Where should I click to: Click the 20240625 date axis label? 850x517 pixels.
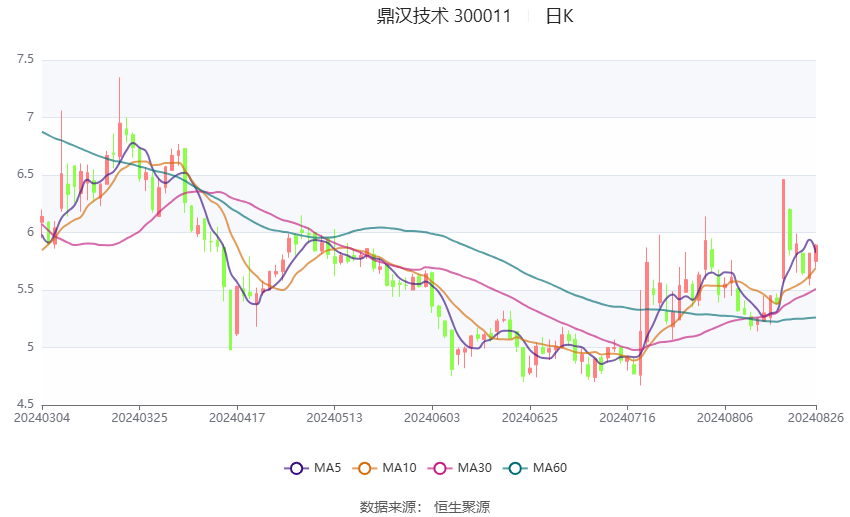pos(530,418)
